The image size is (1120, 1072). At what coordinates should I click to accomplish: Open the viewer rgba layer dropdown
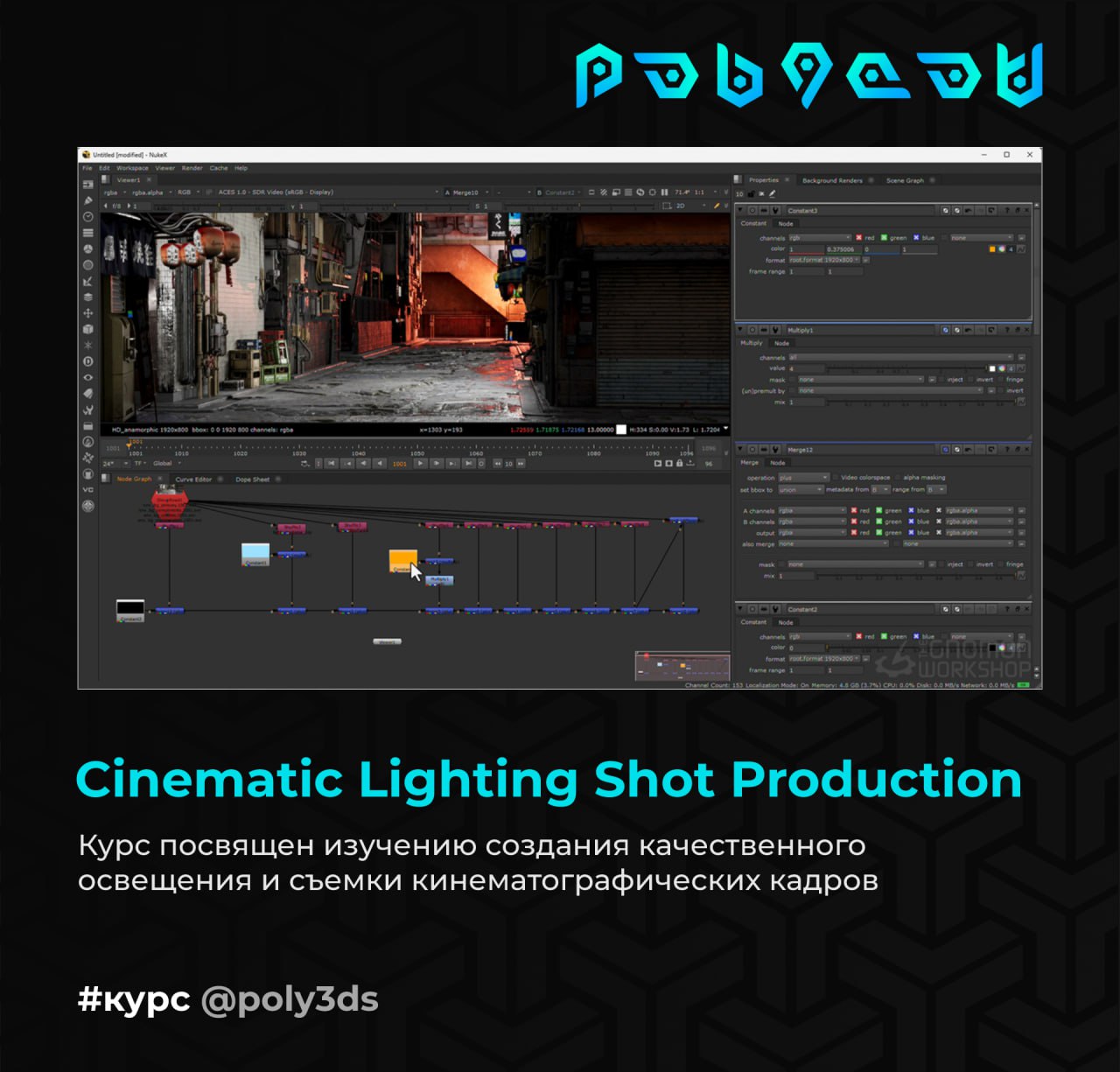[115, 192]
